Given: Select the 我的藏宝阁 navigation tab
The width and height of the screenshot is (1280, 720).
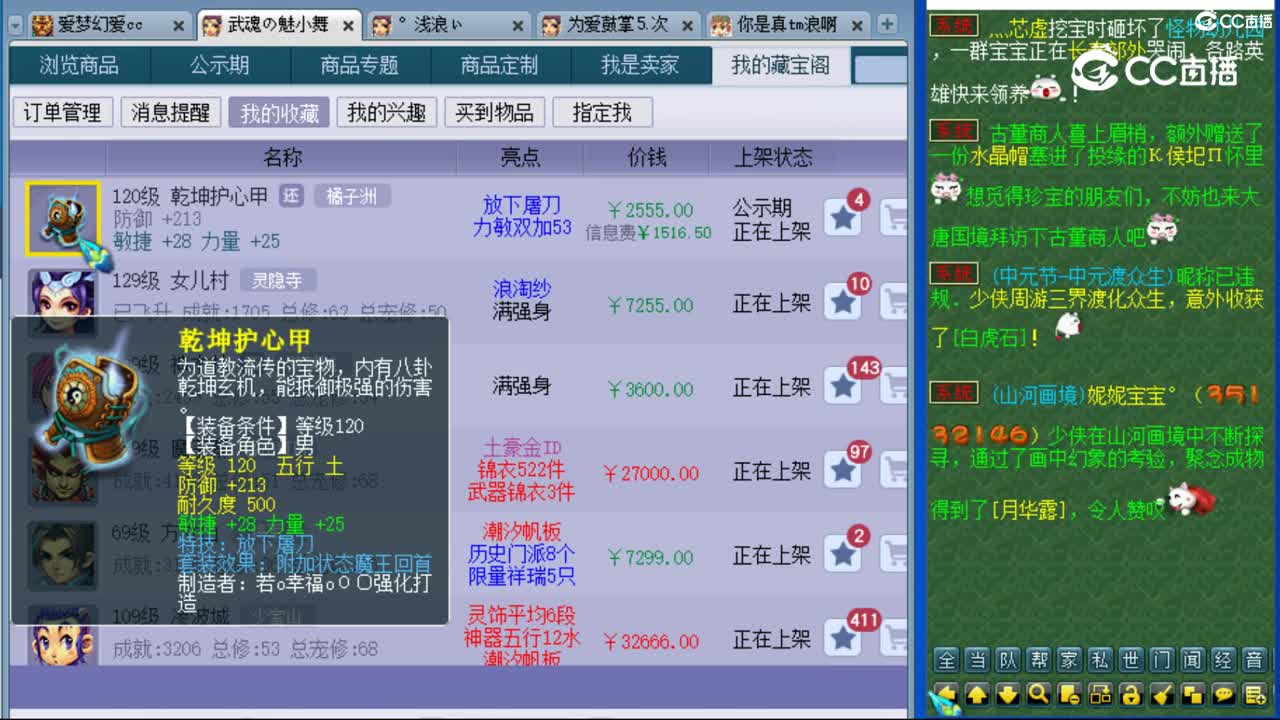Looking at the screenshot, I should [780, 65].
